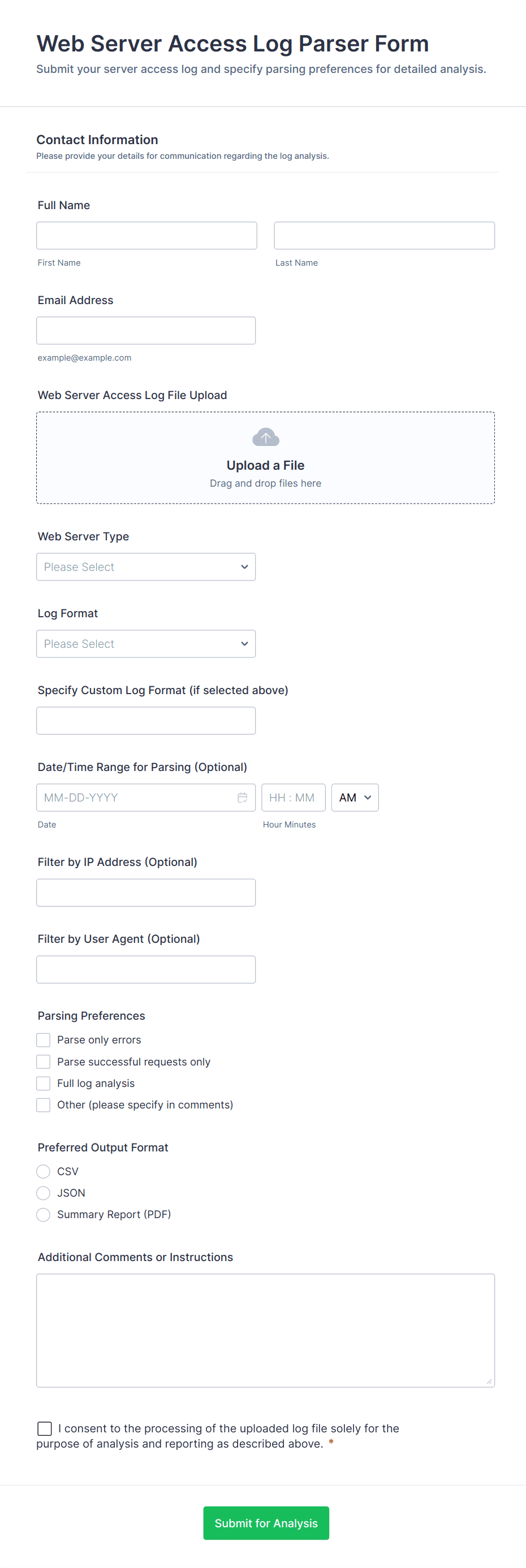Expand the Log Format dropdown
Viewport: 526px width, 1568px height.
pyautogui.click(x=145, y=643)
